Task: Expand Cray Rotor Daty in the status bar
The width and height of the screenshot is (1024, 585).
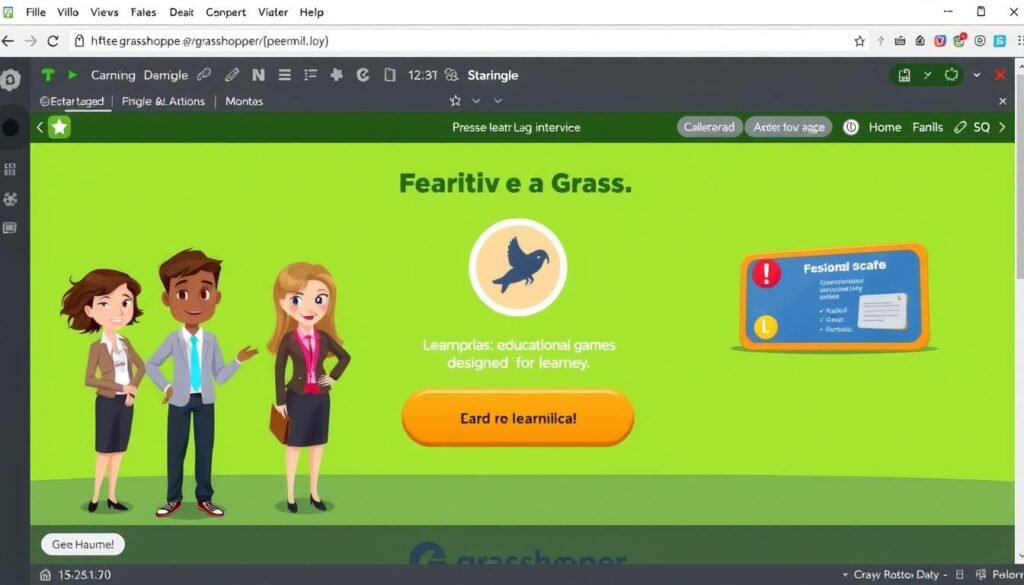Action: [845, 575]
